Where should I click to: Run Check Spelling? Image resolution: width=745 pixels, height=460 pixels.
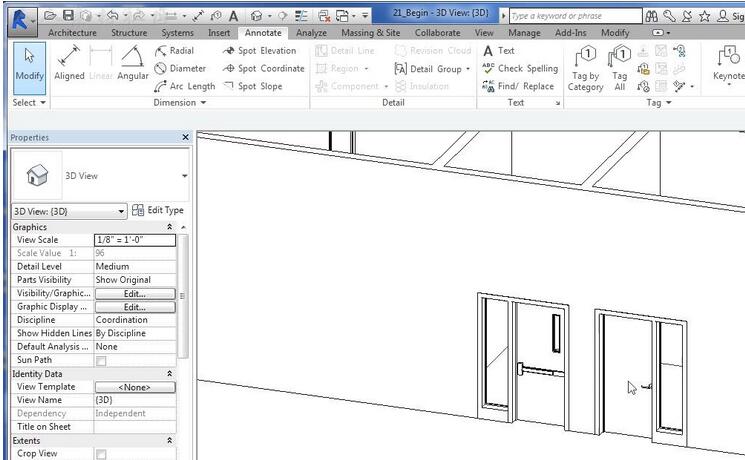coord(520,68)
